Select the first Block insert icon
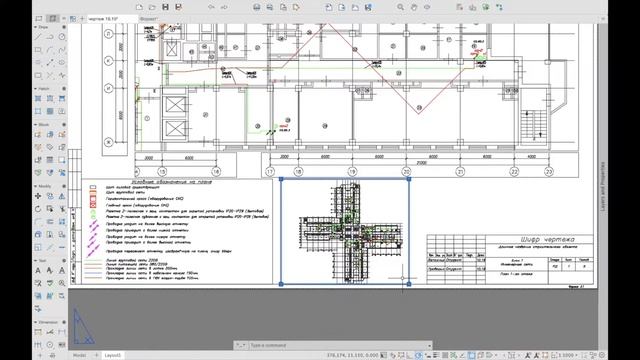The height and width of the screenshot is (360, 640). pyautogui.click(x=38, y=134)
